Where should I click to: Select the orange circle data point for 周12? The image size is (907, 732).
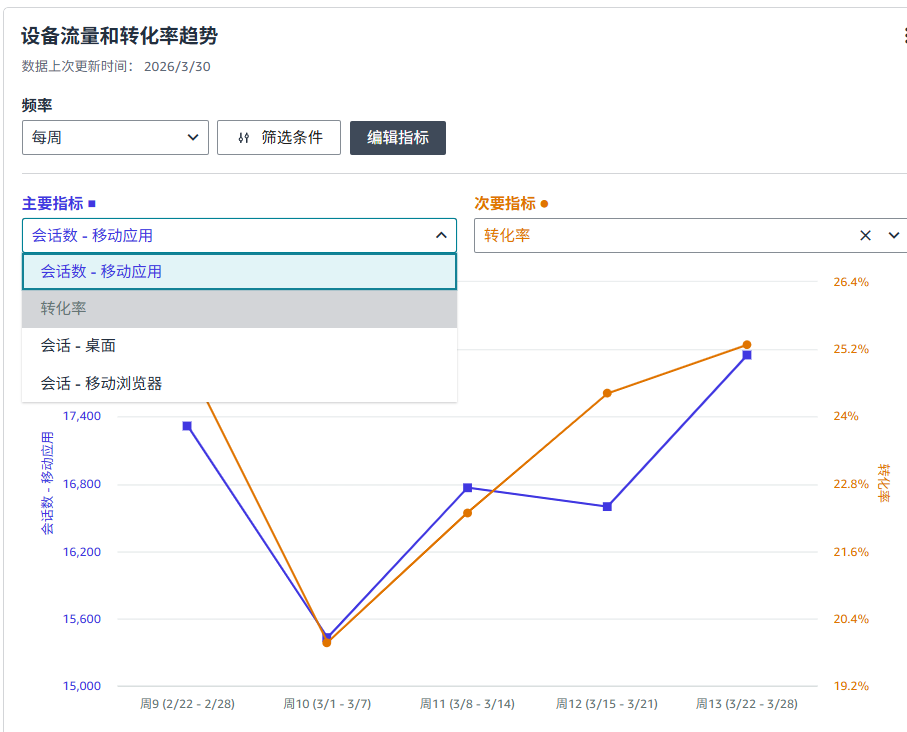(607, 393)
